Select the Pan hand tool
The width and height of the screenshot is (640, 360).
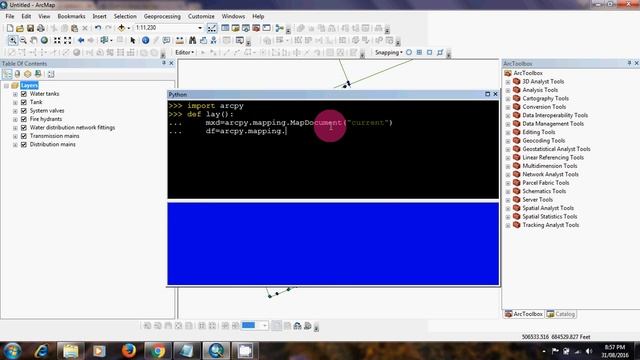click(x=33, y=40)
